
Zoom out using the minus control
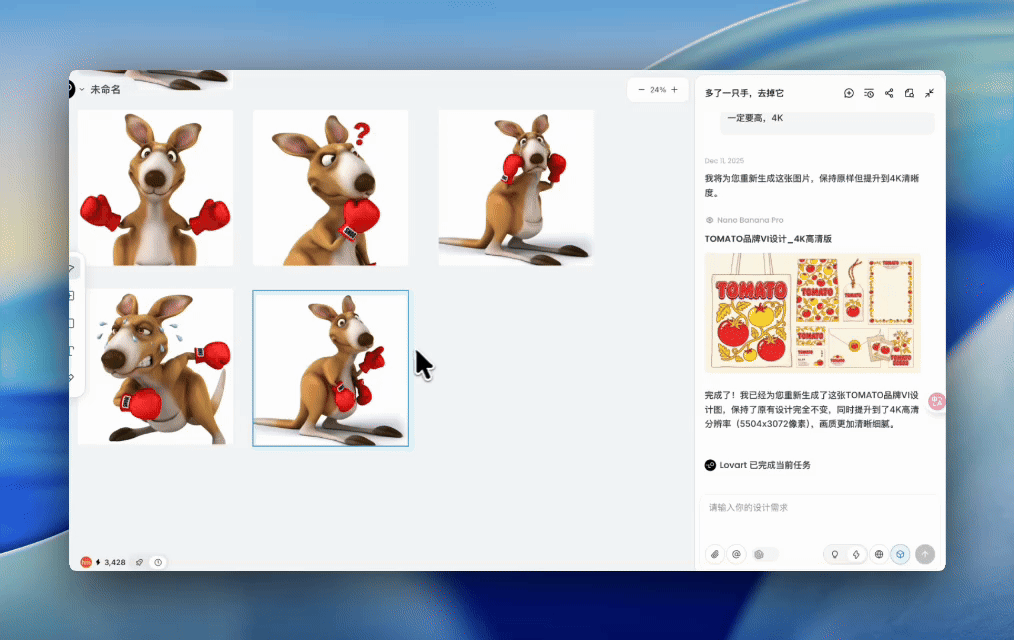tap(640, 89)
